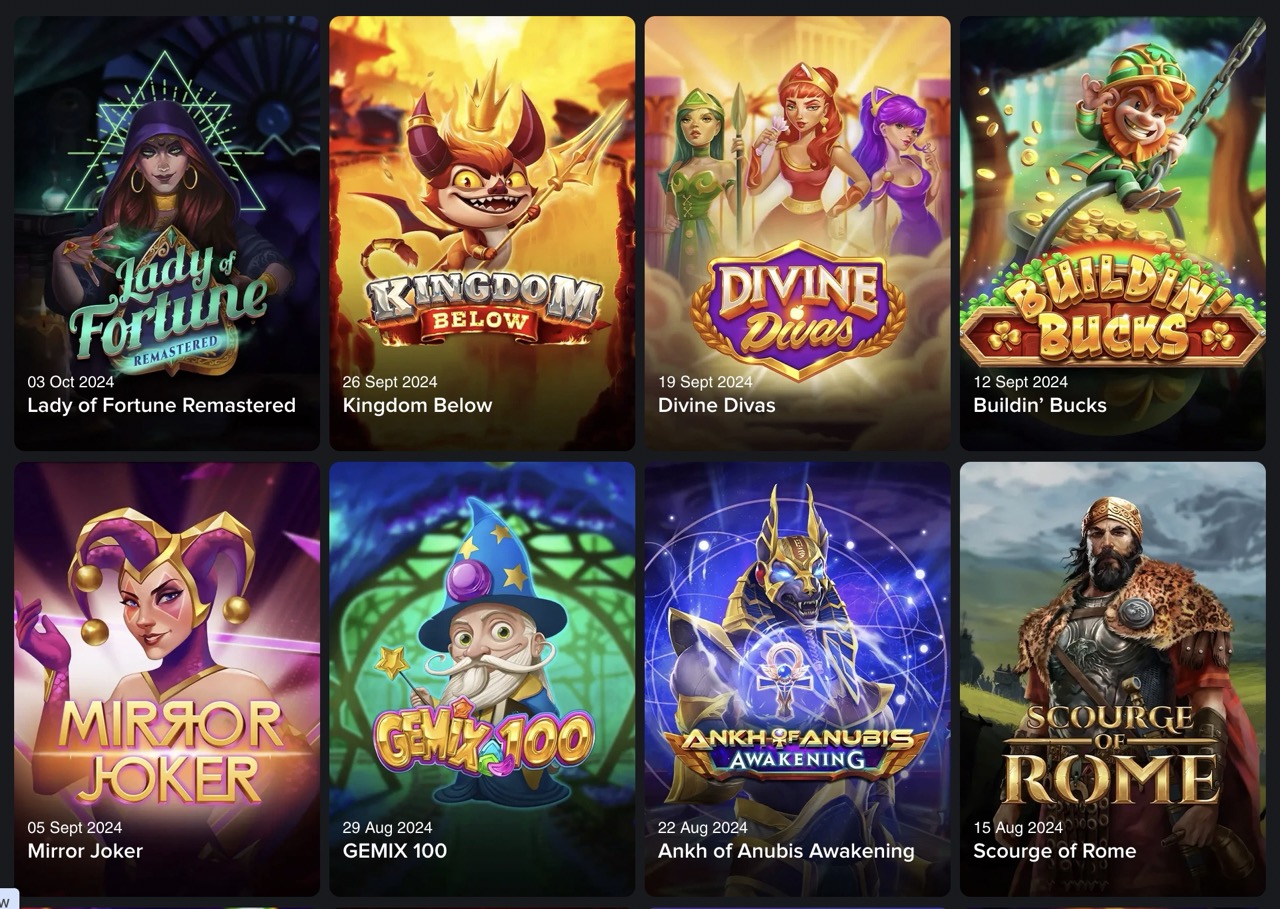Click the 'Buildin' Bucks' title text

[1040, 405]
